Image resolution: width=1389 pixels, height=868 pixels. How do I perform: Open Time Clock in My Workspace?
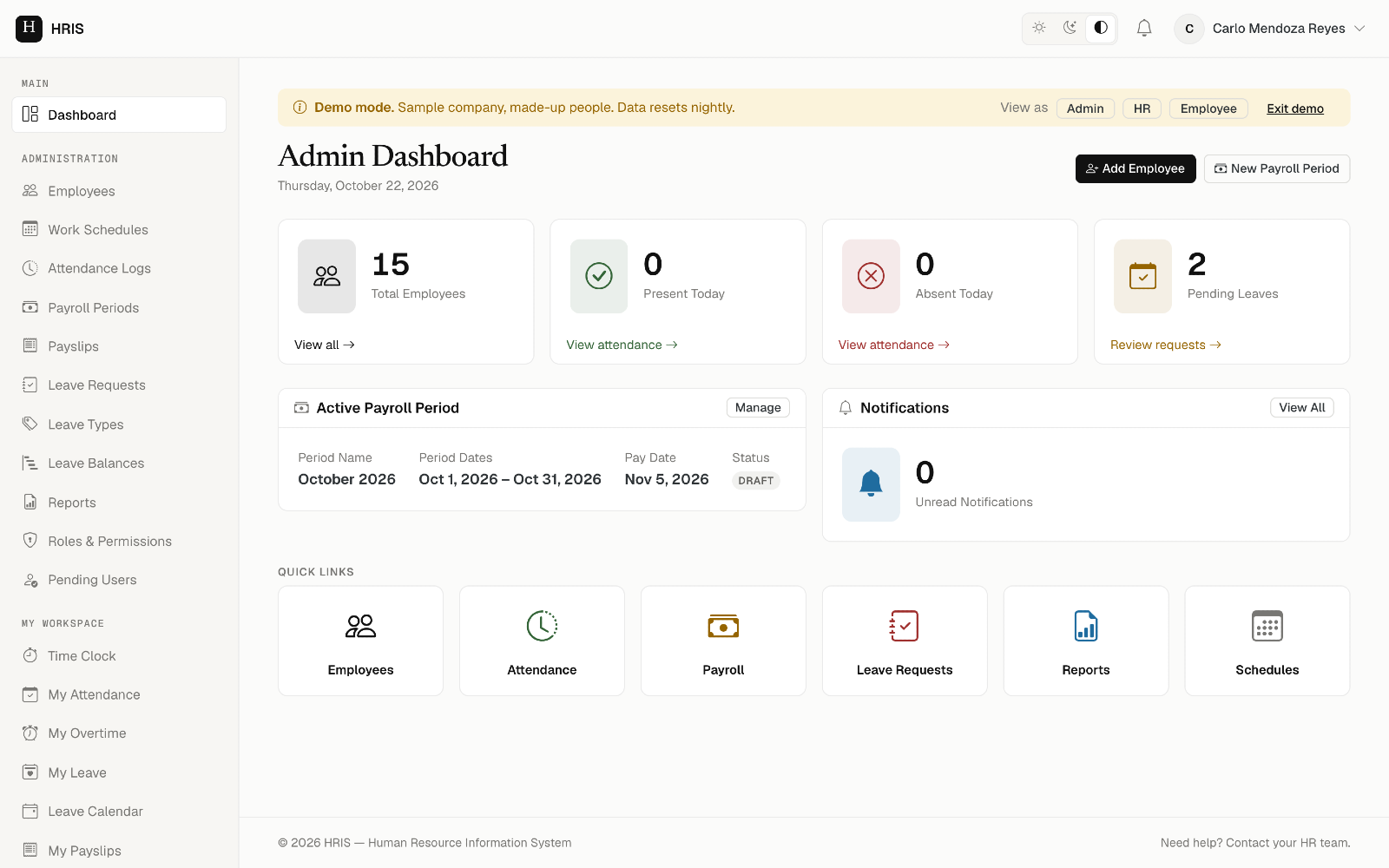(x=119, y=656)
